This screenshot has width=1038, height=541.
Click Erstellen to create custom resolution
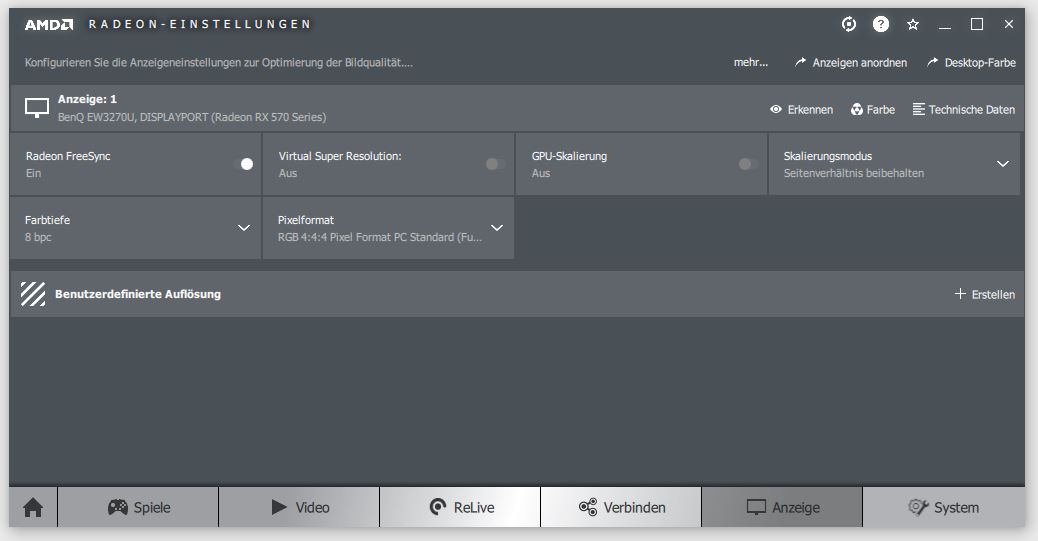pos(984,294)
